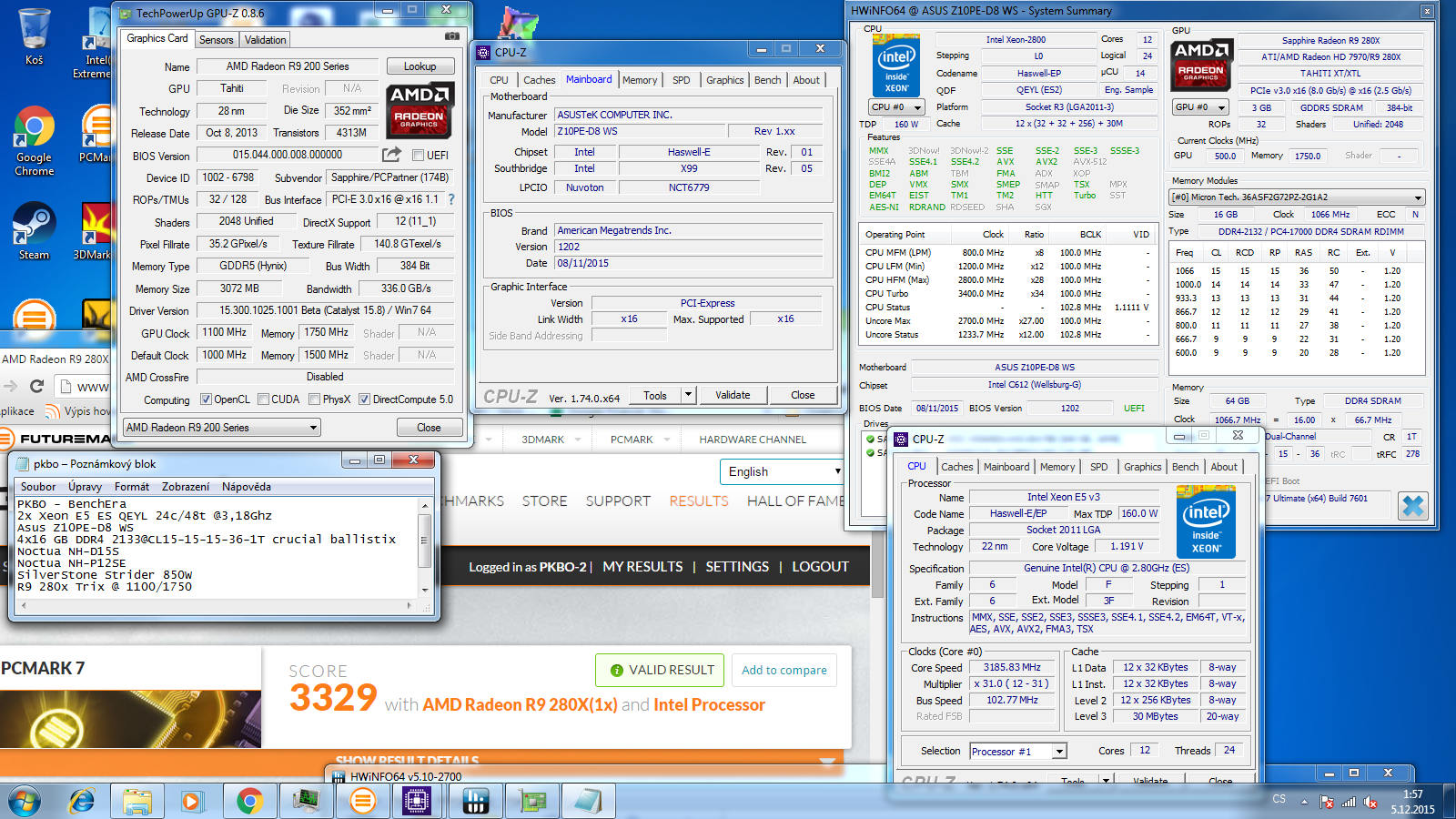This screenshot has width=1456, height=819.
Task: Click Add to compare button
Action: pyautogui.click(x=784, y=670)
